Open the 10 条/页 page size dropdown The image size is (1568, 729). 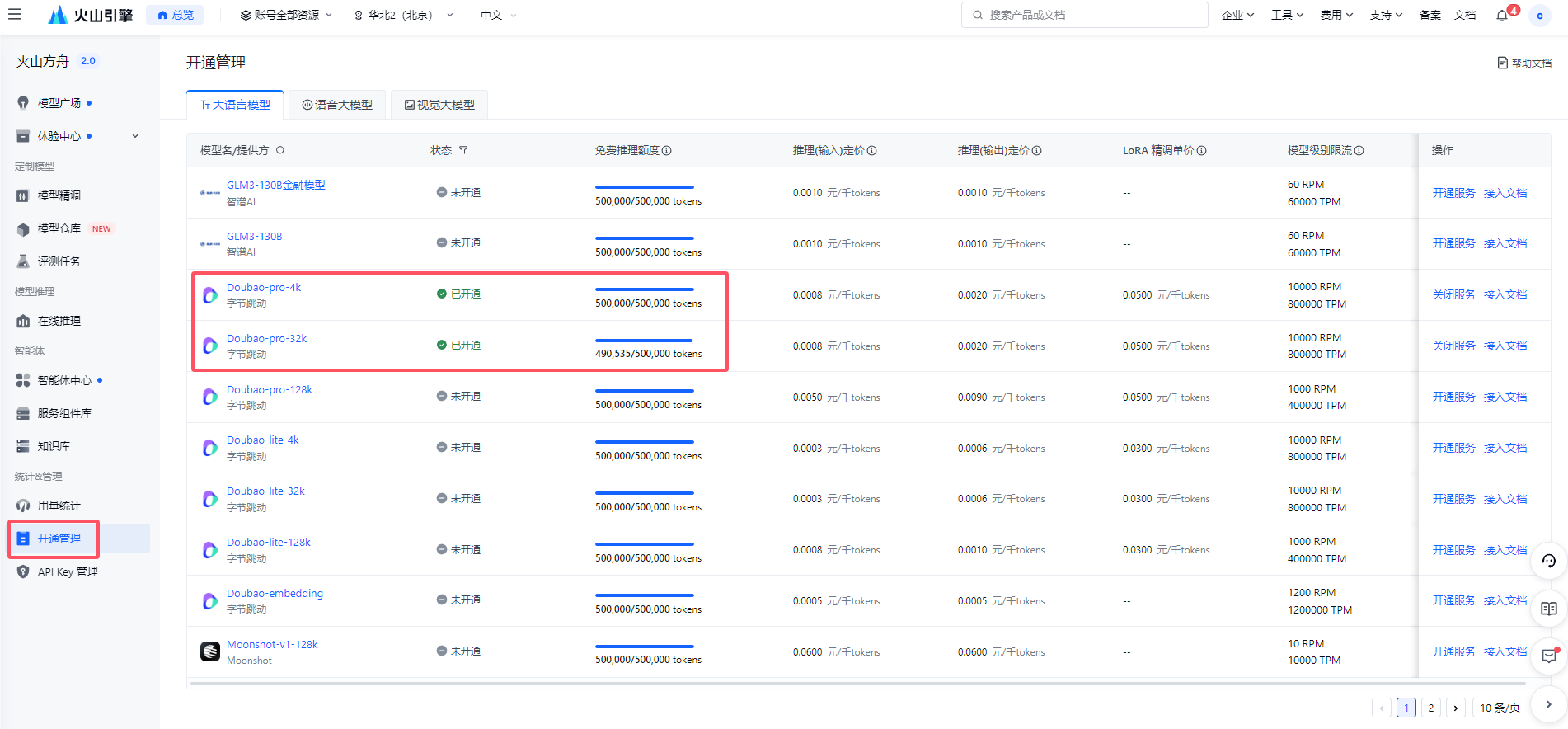point(1500,708)
